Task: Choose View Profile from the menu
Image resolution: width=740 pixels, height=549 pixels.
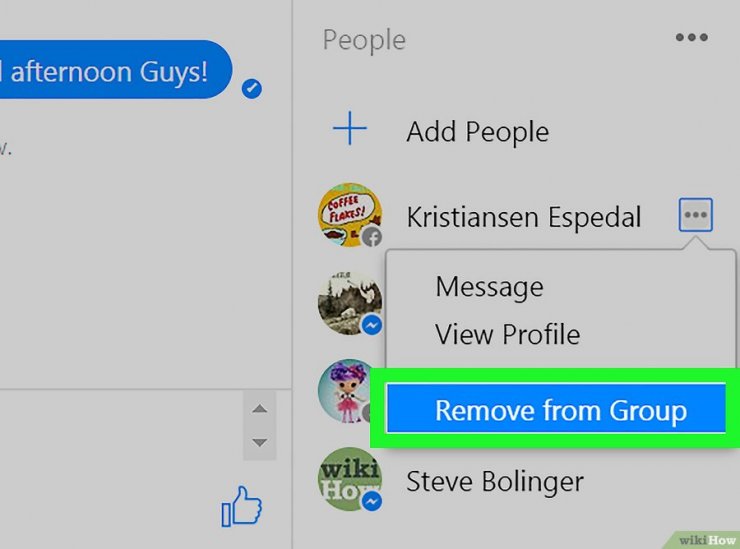Action: 507,334
